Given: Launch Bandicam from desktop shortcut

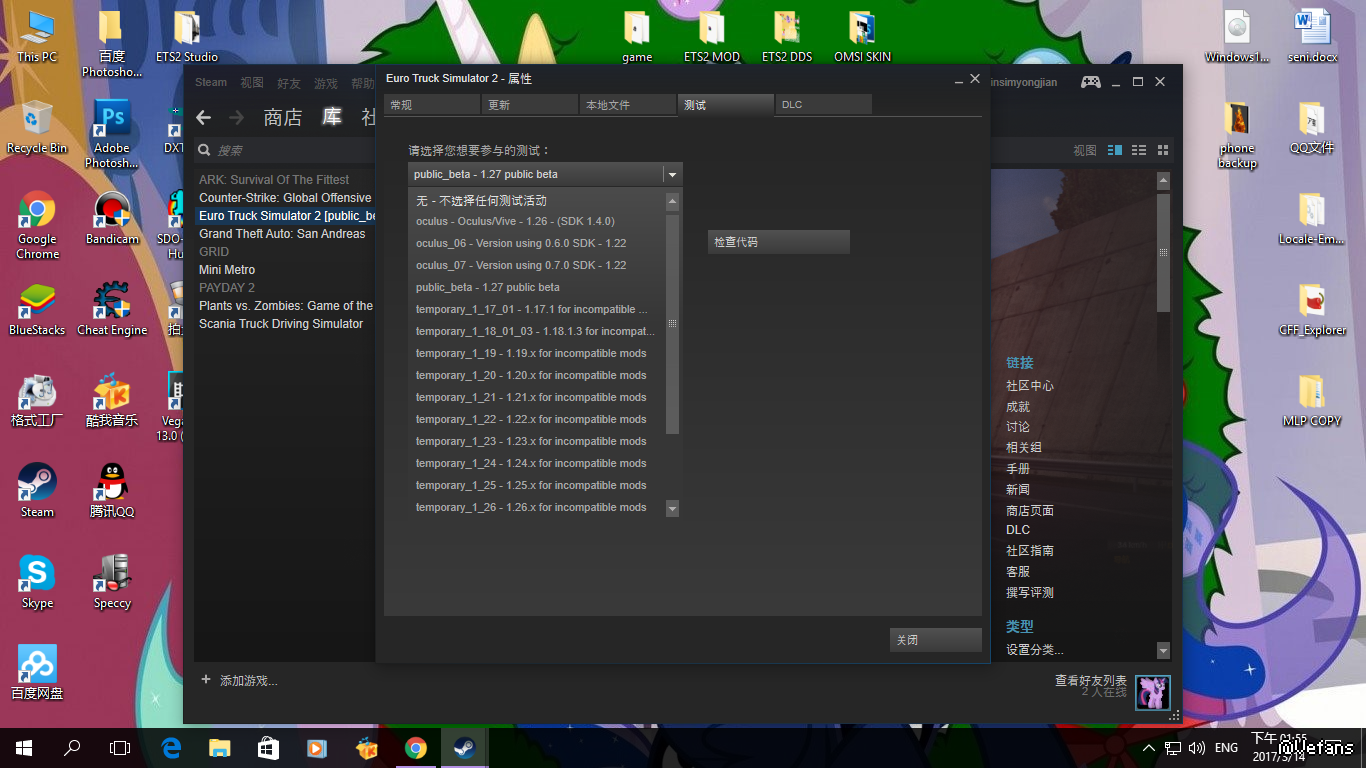Looking at the screenshot, I should tap(112, 217).
